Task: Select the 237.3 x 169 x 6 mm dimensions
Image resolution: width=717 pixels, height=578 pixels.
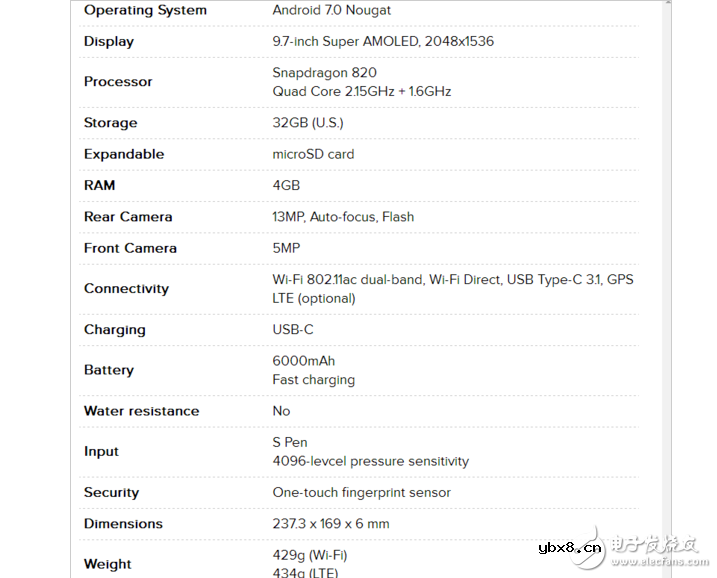Action: click(x=331, y=524)
